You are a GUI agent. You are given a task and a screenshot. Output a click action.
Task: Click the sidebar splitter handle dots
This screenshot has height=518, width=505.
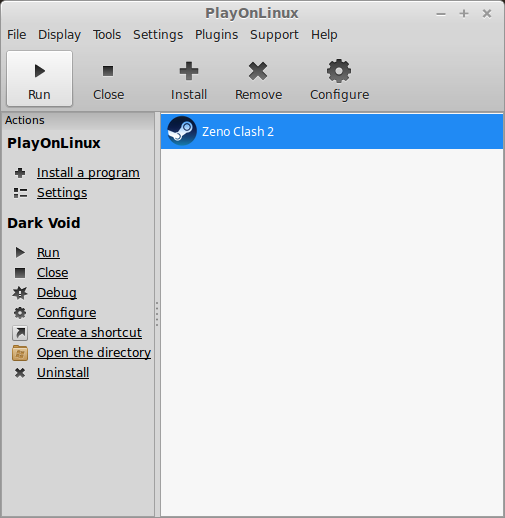pyautogui.click(x=157, y=314)
